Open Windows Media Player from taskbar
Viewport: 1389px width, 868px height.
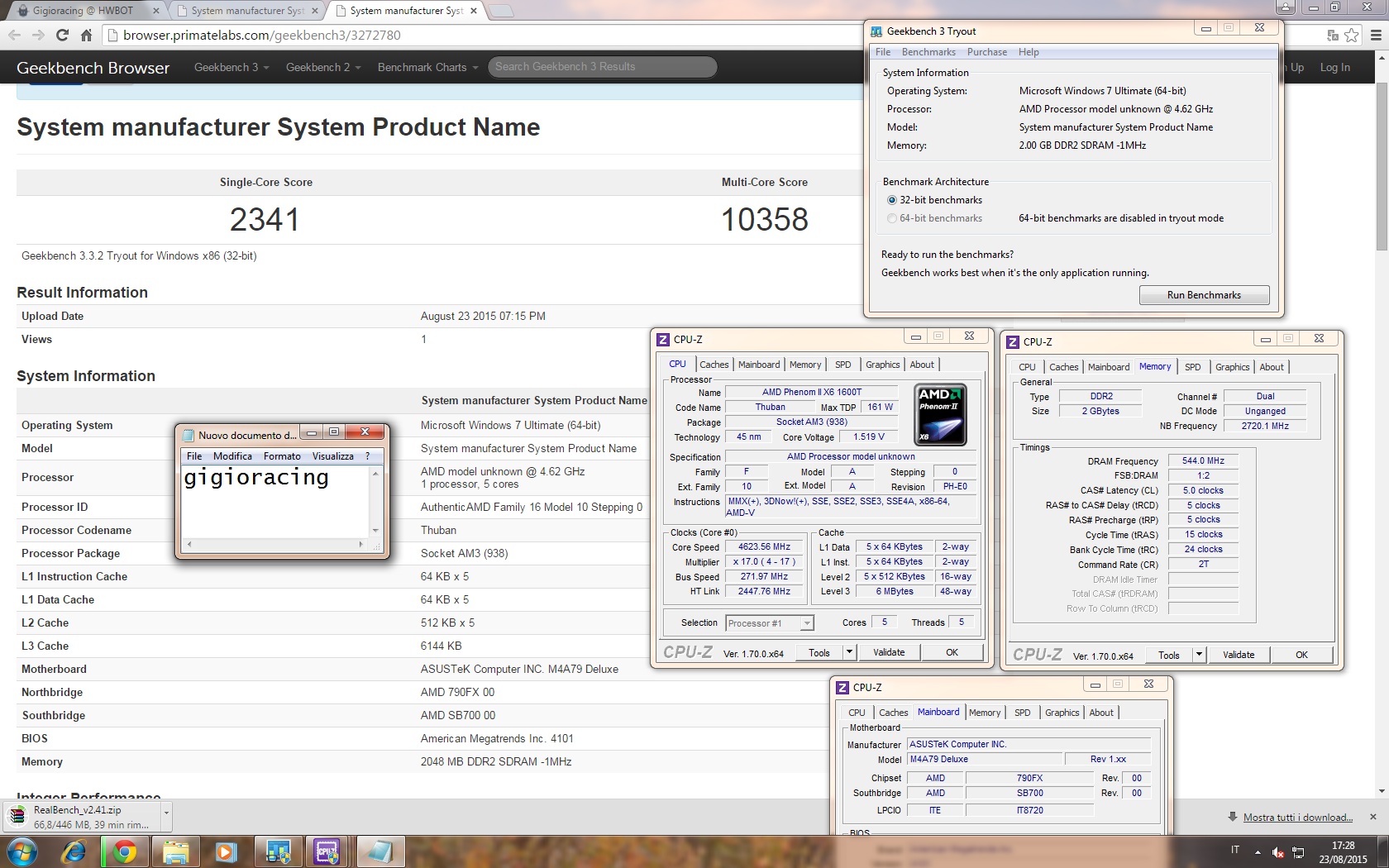pos(225,851)
